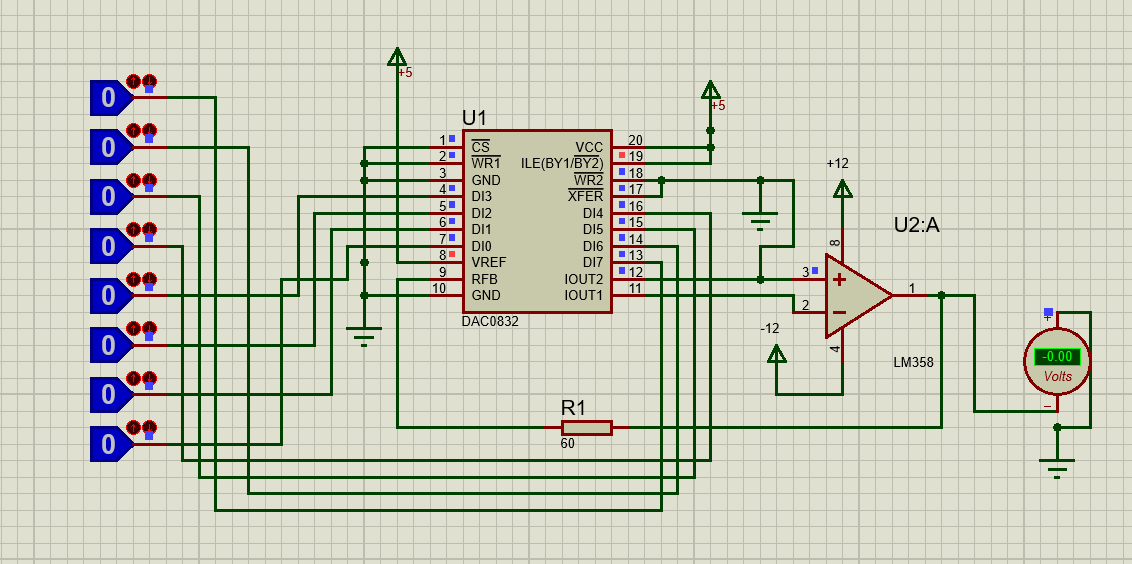Click the Volts label on the meter
1132x564 pixels.
1058,377
